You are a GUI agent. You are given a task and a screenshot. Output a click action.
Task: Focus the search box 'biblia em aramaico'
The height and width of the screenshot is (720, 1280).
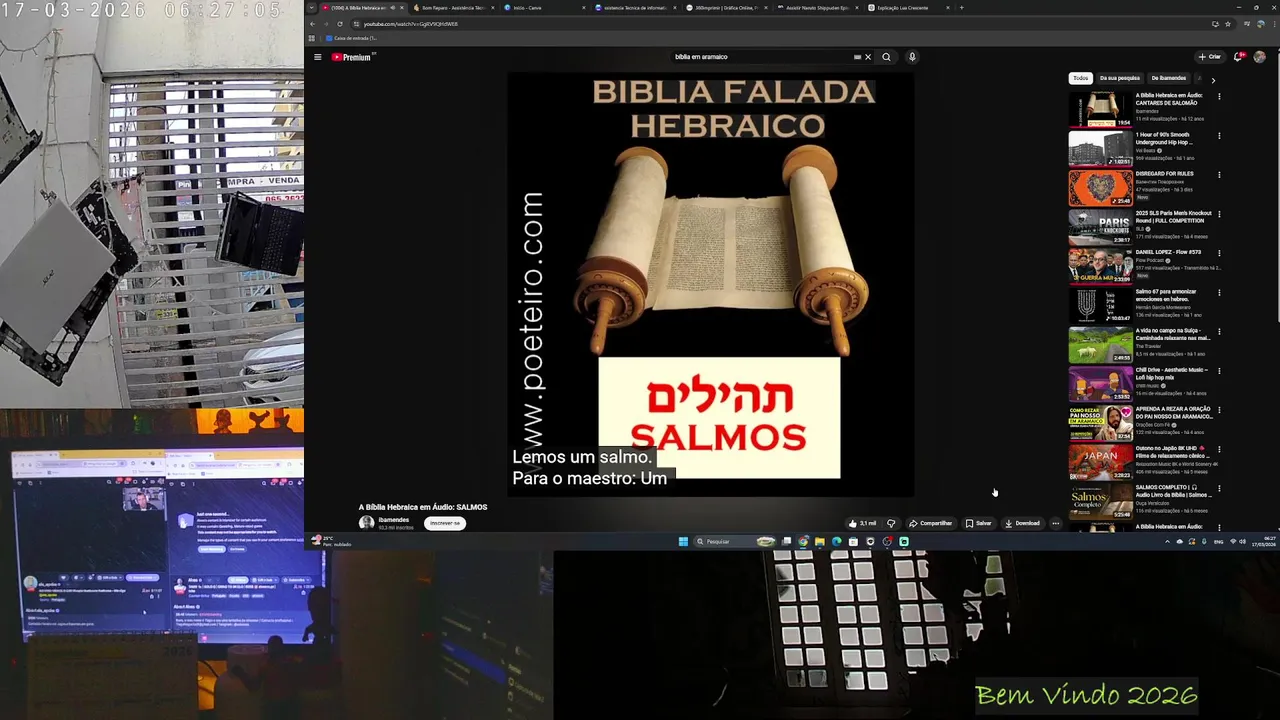(760, 57)
